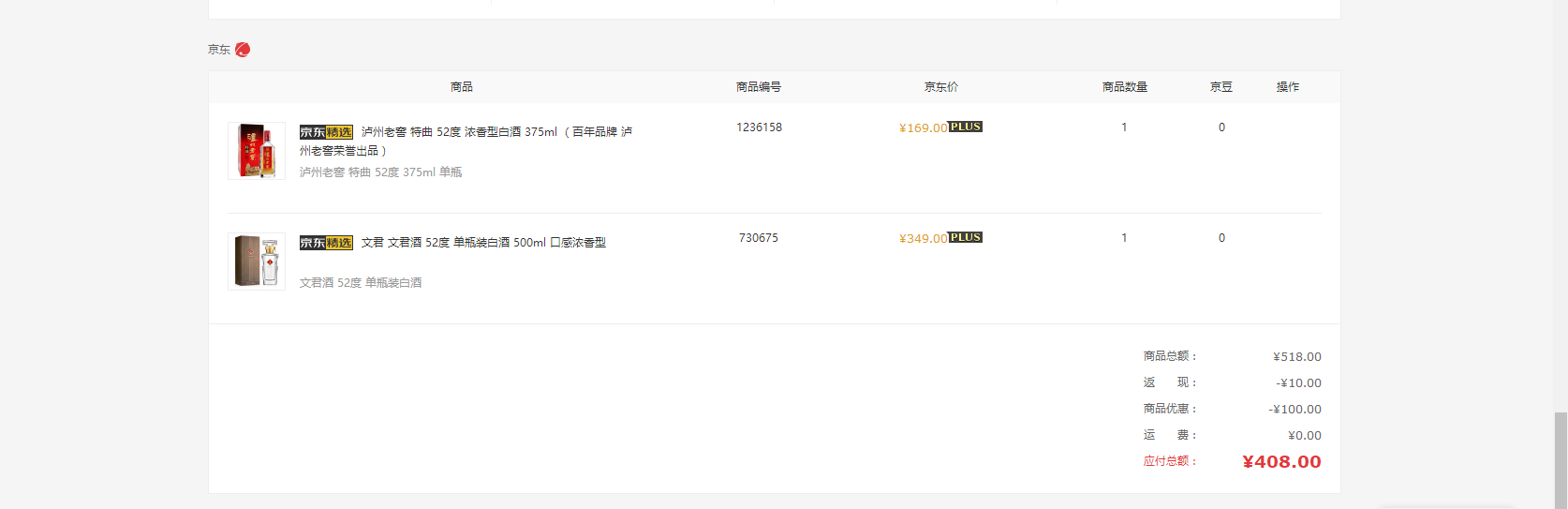
Task: Click the 泸州老窖 特曲 375ml 单瓶 spec text
Action: [380, 172]
